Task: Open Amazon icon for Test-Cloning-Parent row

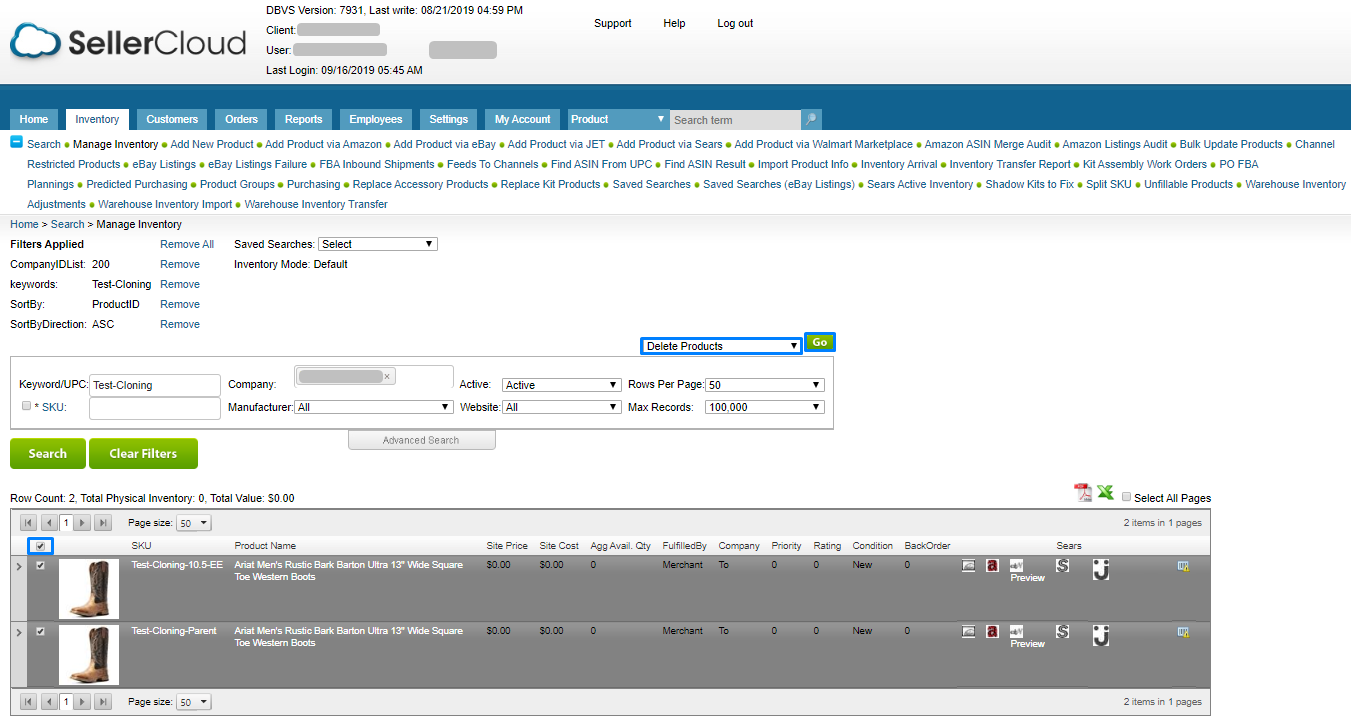Action: pyautogui.click(x=992, y=632)
